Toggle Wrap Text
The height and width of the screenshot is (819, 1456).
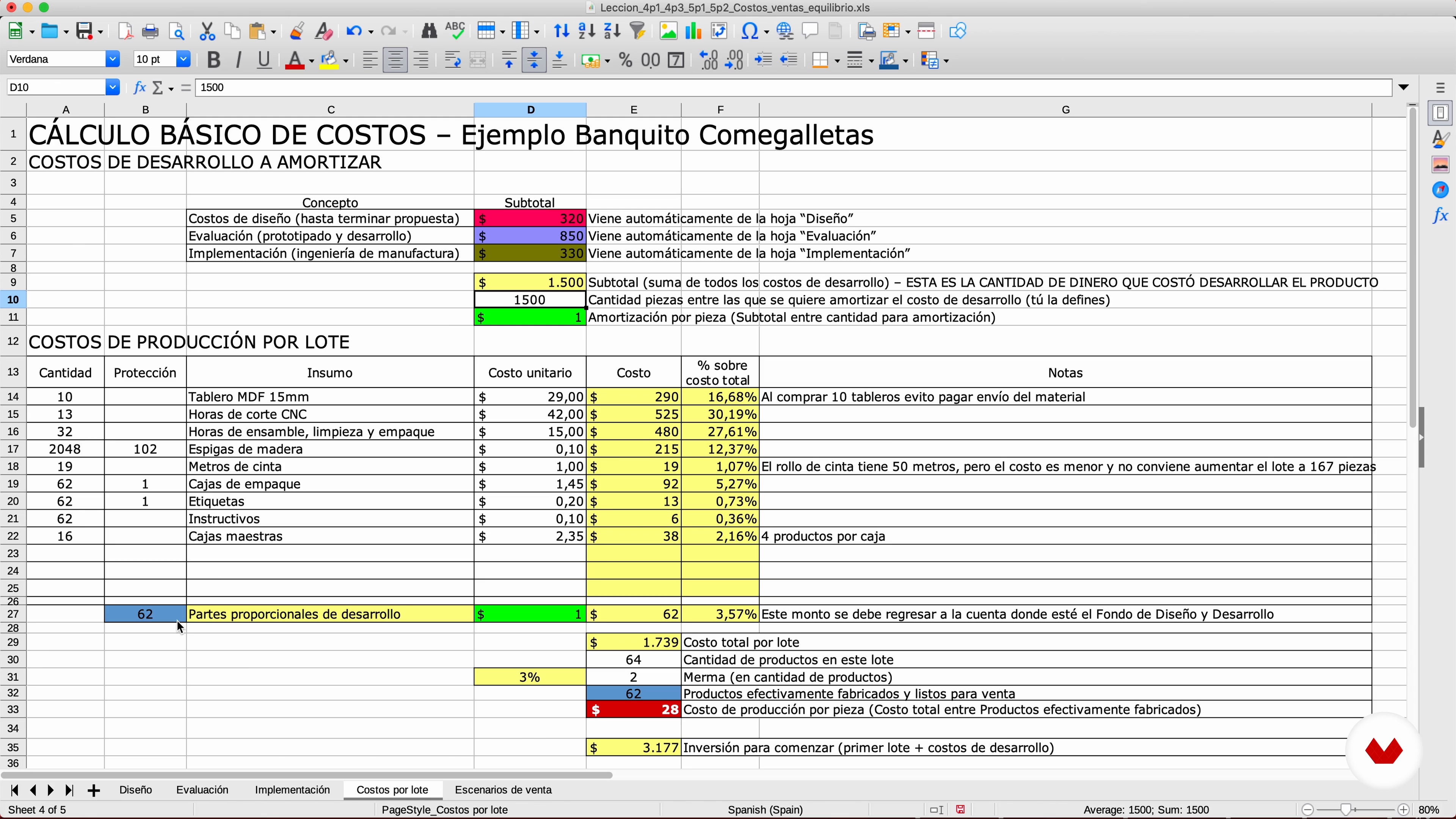[452, 60]
